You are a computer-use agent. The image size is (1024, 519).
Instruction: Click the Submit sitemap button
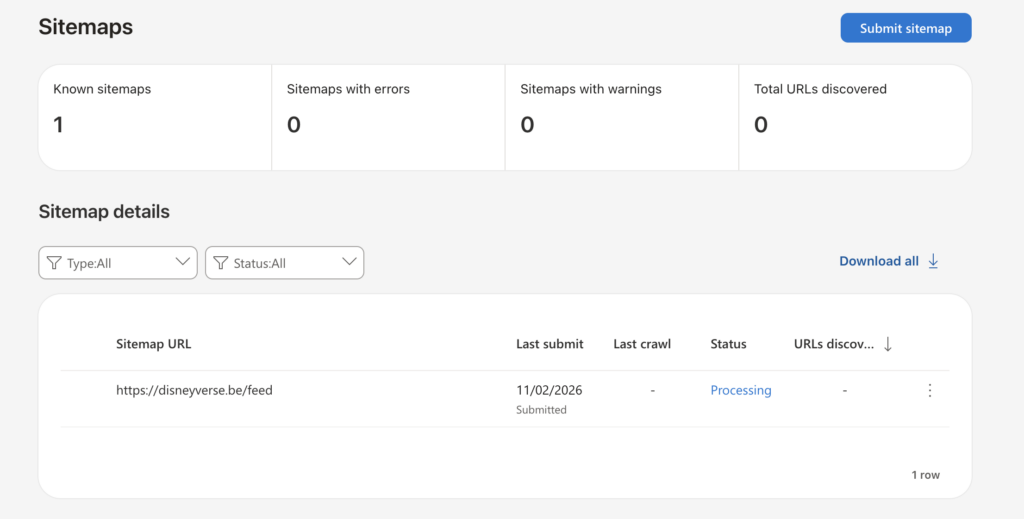click(905, 28)
